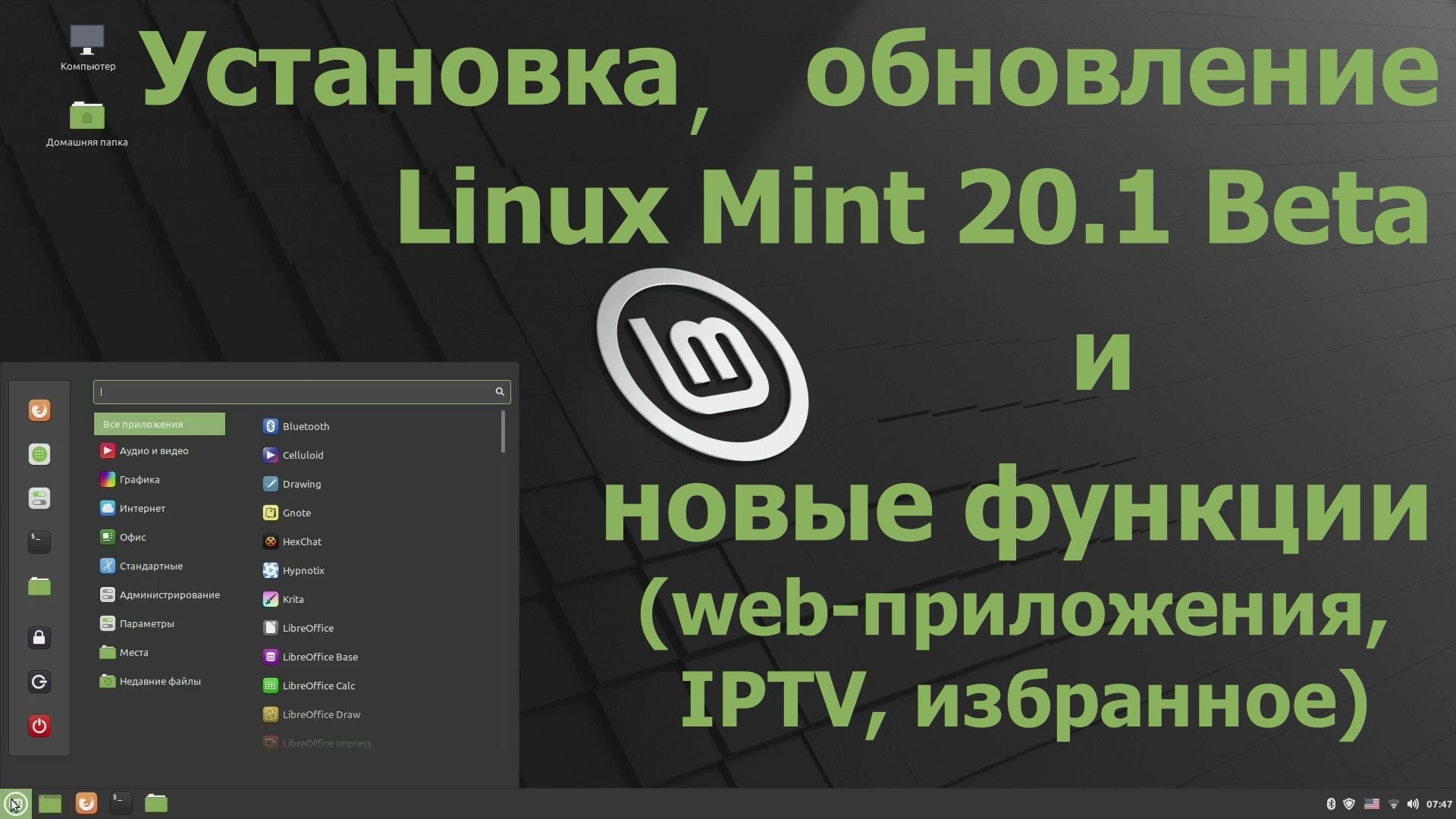Browse Недавние файлы recent files
Viewport: 1456px width, 819px height.
pos(155,681)
